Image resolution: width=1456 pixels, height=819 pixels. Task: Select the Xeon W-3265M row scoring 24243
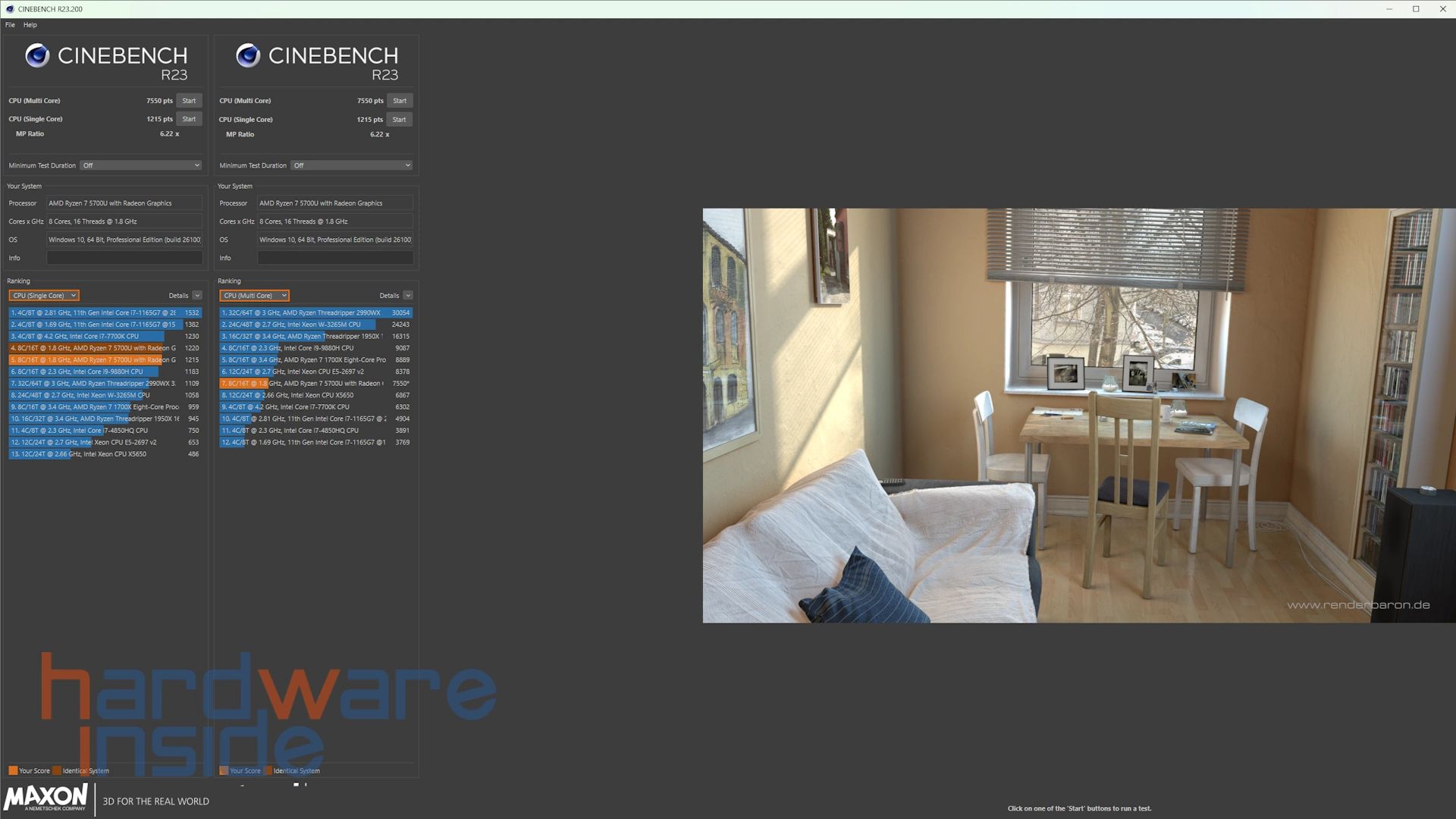pyautogui.click(x=316, y=325)
